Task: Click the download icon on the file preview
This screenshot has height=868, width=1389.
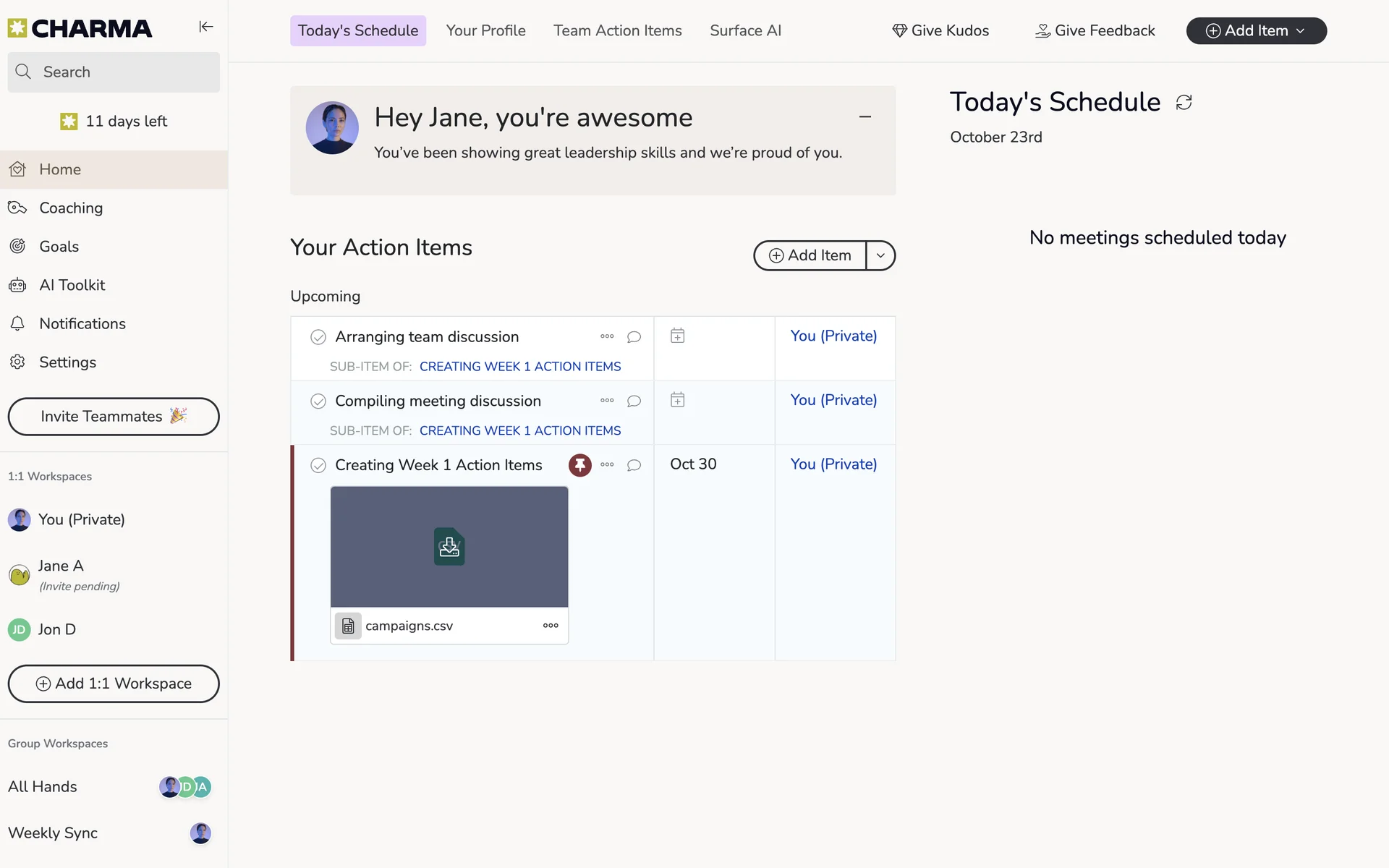Action: (x=449, y=547)
